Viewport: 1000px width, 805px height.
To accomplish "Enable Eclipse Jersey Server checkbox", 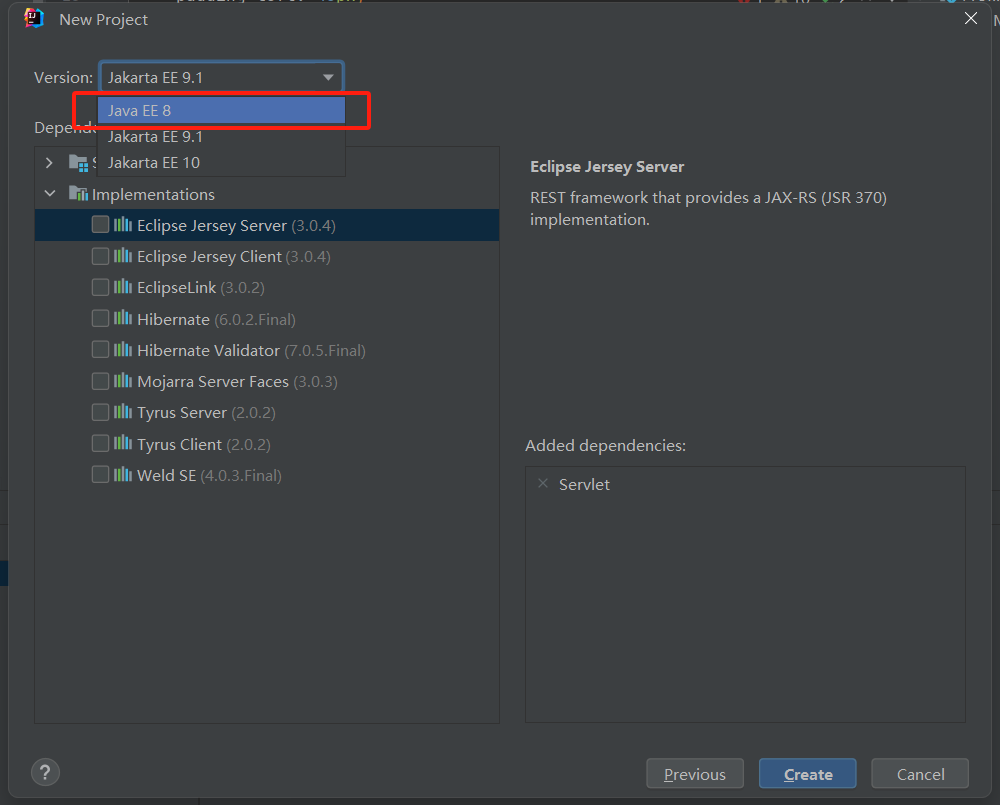I will (x=100, y=225).
